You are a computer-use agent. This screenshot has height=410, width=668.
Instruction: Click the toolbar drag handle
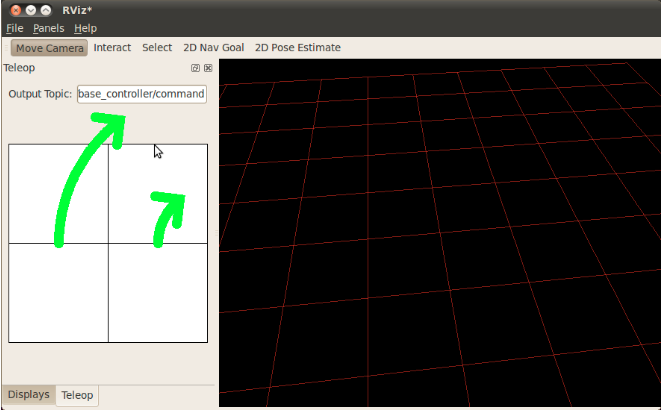[x=6, y=48]
